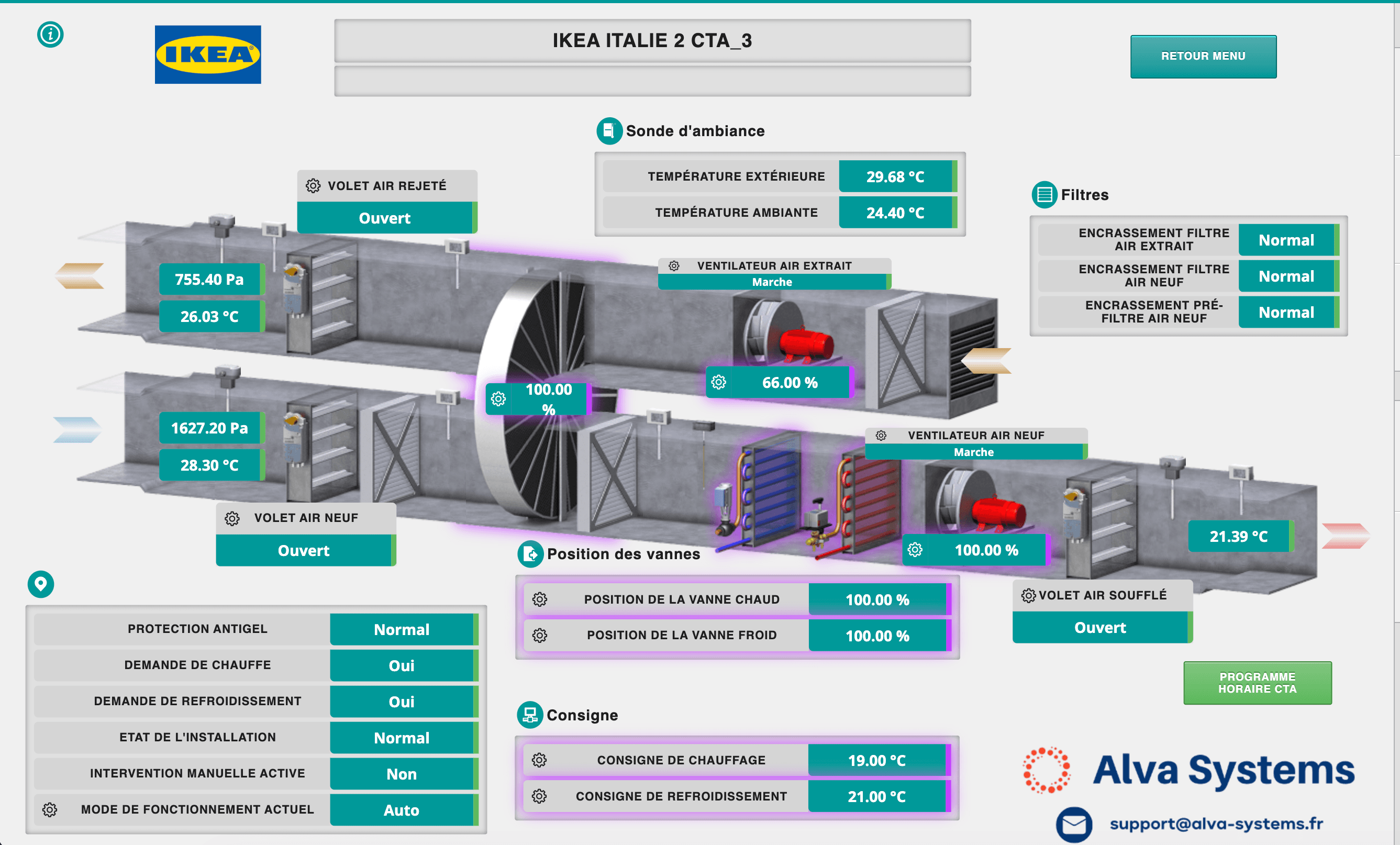Open gear for Mode de fonctionnement actuel
The height and width of the screenshot is (845, 1400).
click(50, 810)
